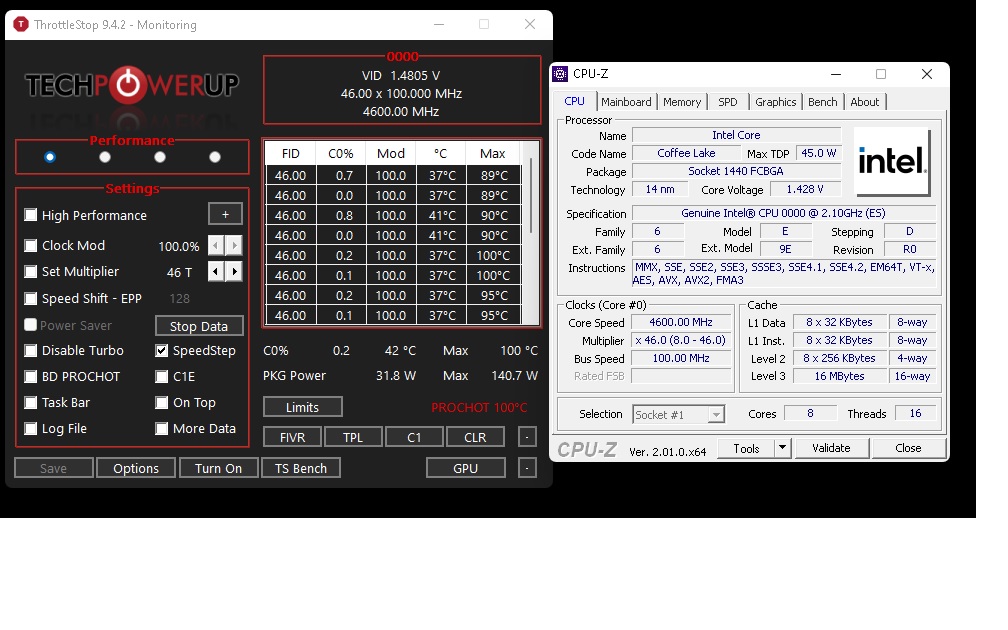This screenshot has width=1008, height=630.
Task: Uncheck the SpeedStep checkbox
Action: coord(161,350)
